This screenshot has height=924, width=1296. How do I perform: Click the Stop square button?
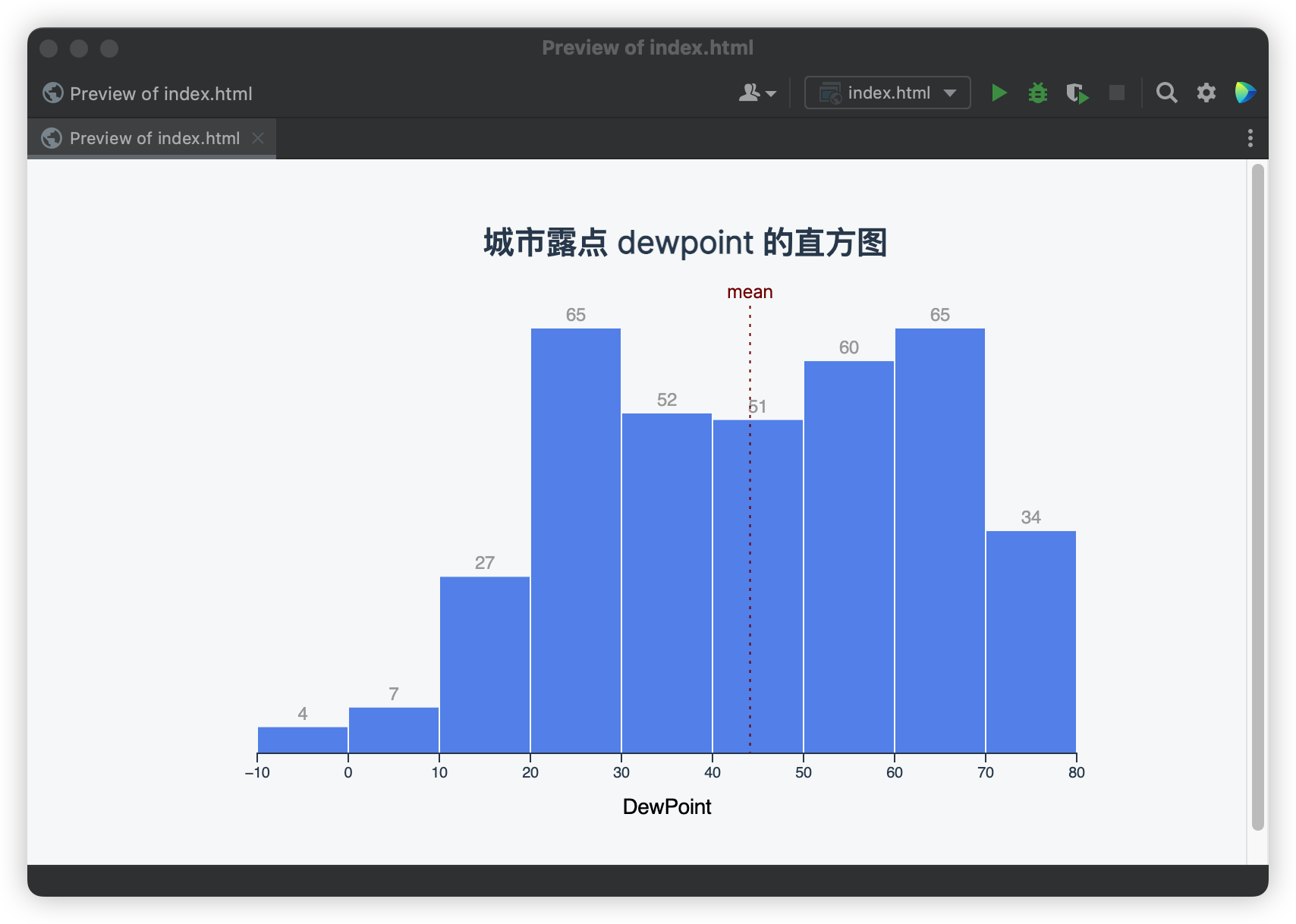(x=1117, y=93)
